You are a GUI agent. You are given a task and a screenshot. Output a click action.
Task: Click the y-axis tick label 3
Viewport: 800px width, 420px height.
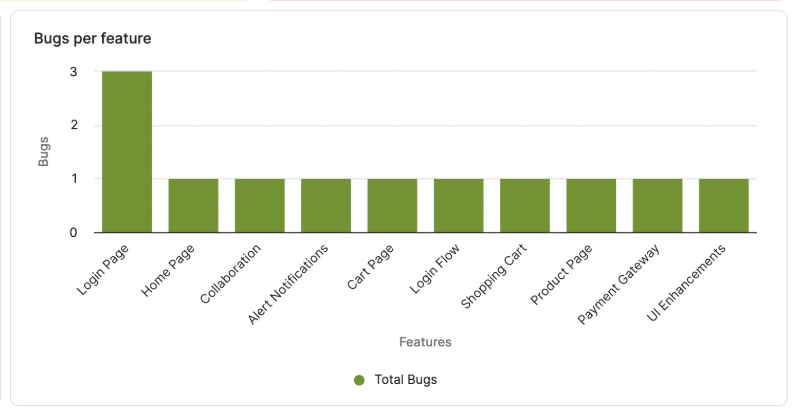coord(73,72)
